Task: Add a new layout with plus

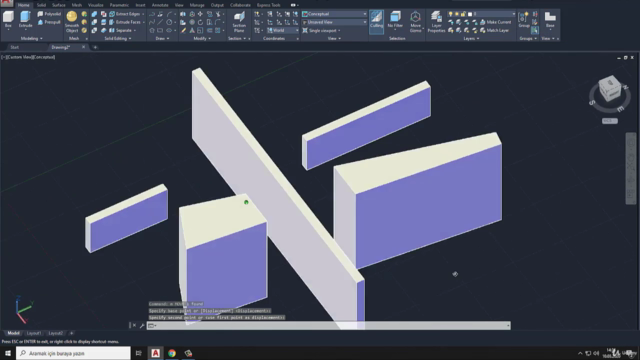Action: pos(71,333)
